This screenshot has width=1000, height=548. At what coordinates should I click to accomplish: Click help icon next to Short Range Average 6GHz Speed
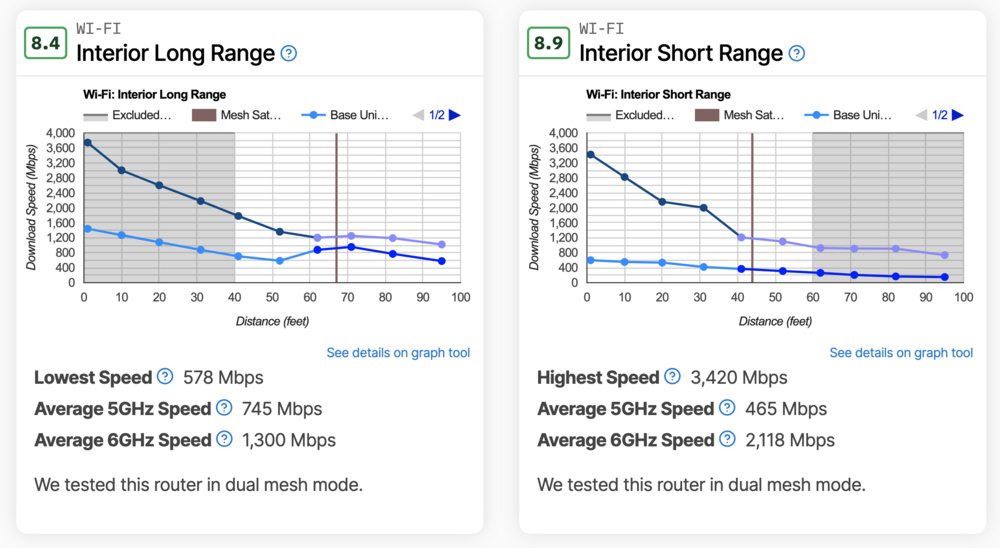pos(727,439)
